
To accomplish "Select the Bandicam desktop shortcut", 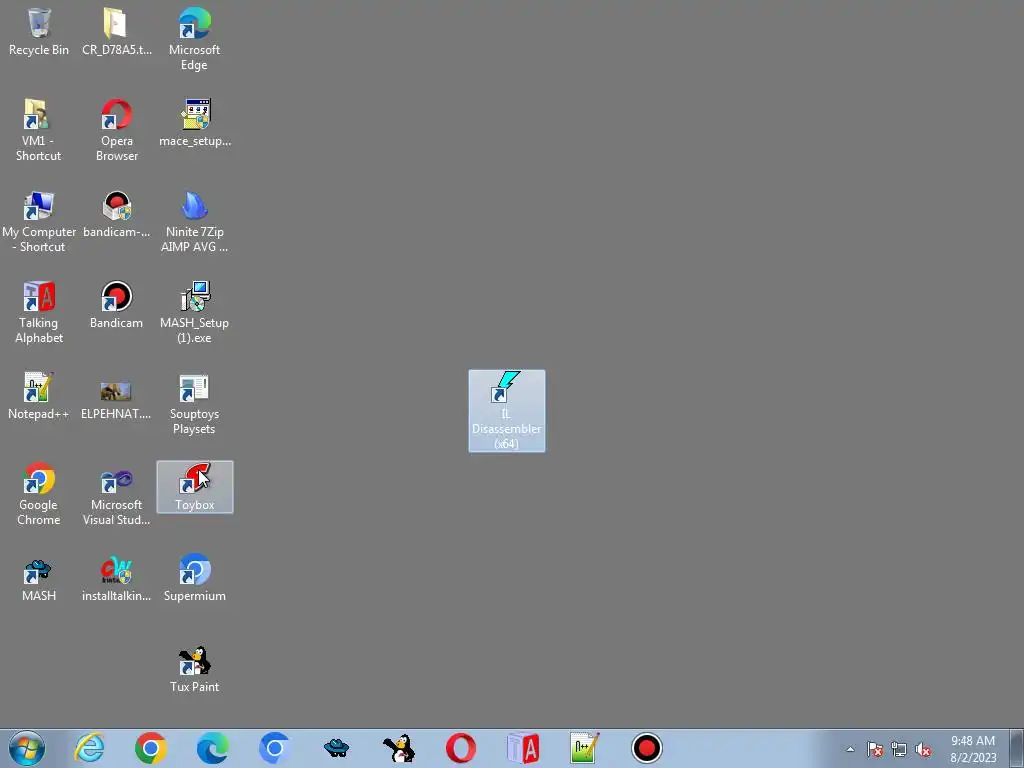I will 116,305.
